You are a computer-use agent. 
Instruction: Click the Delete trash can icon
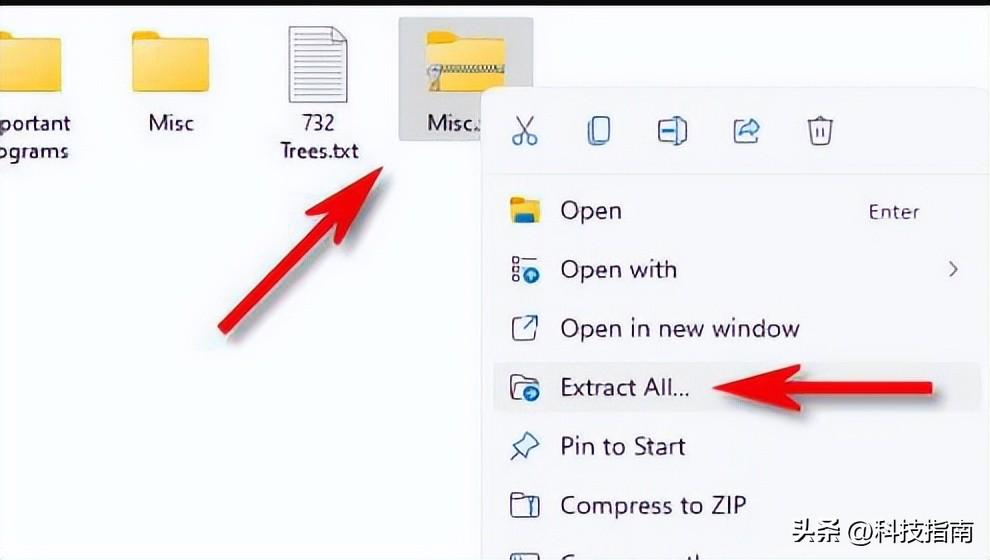point(820,131)
